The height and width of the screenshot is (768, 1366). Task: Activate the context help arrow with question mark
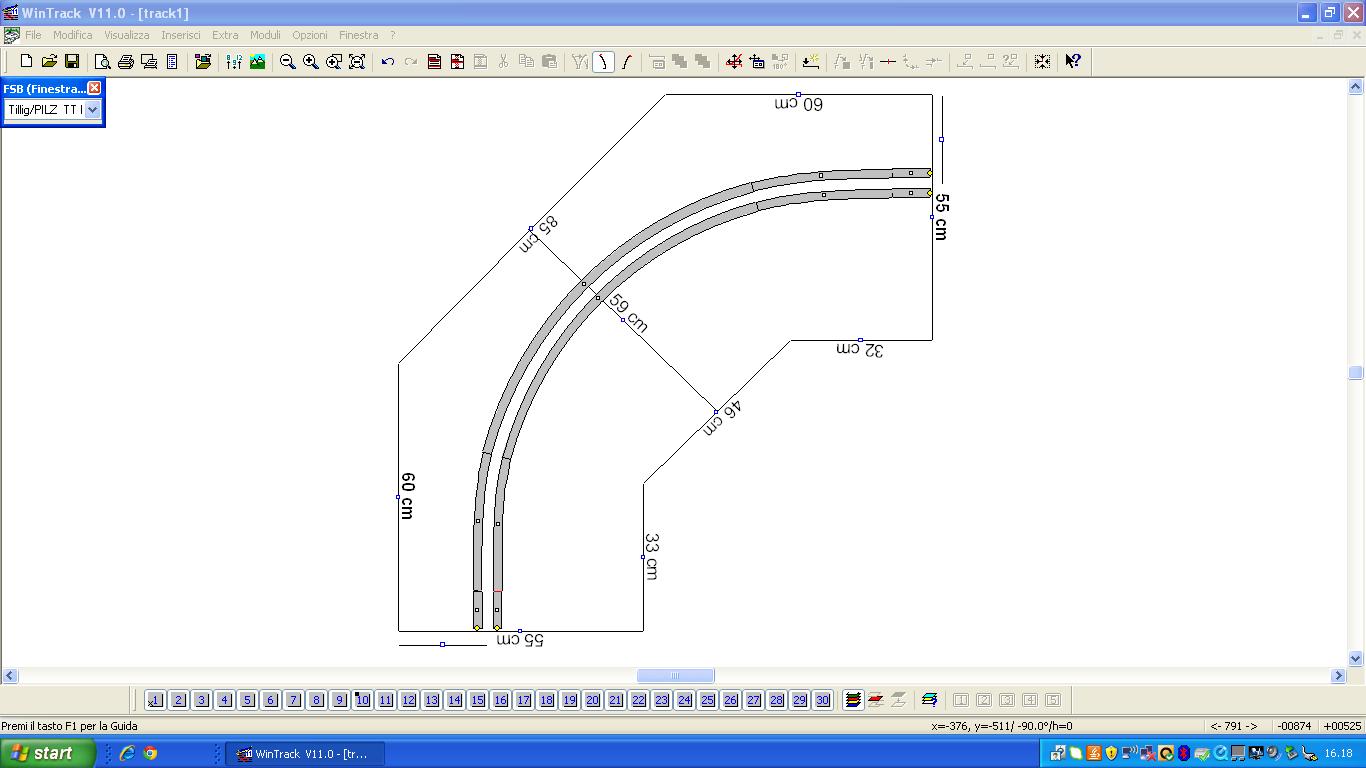point(1073,61)
